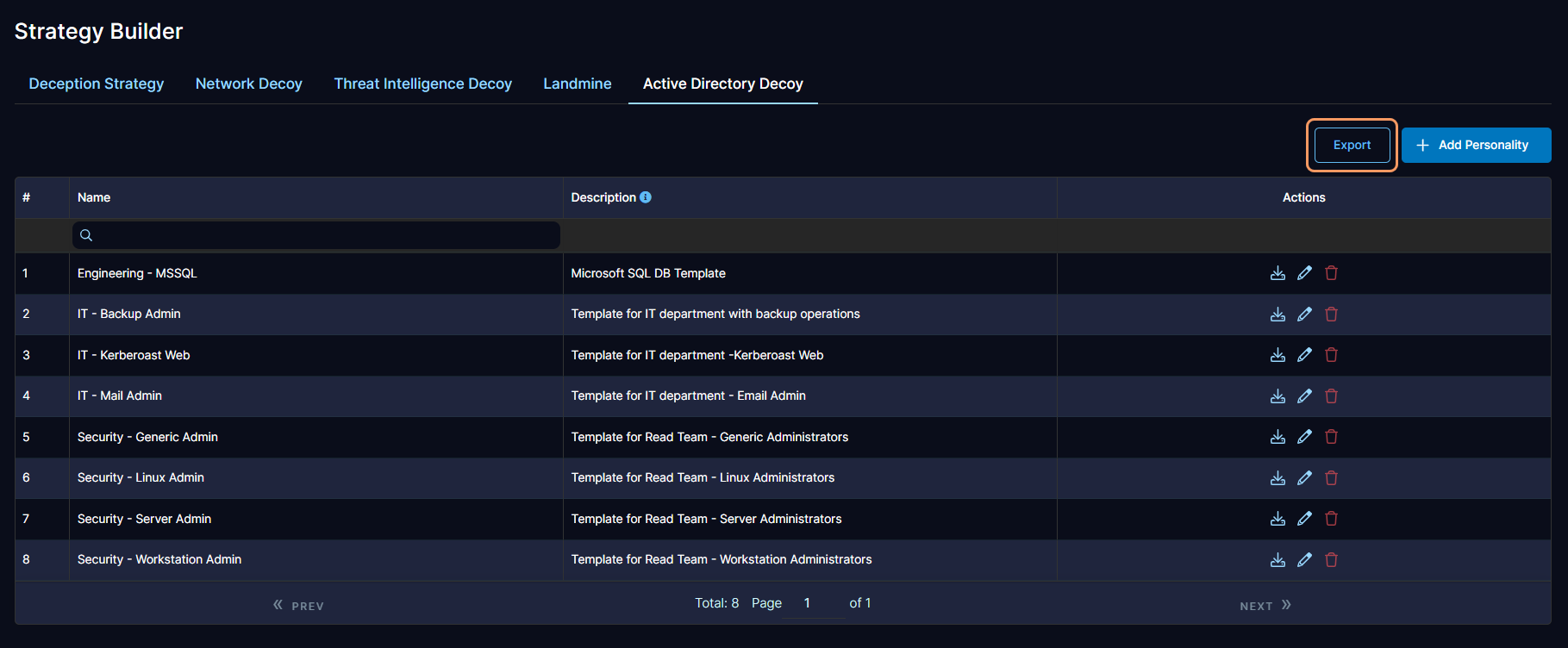Delete the Security - Linux Admin row
Viewport: 1568px width, 648px height.
click(1331, 478)
